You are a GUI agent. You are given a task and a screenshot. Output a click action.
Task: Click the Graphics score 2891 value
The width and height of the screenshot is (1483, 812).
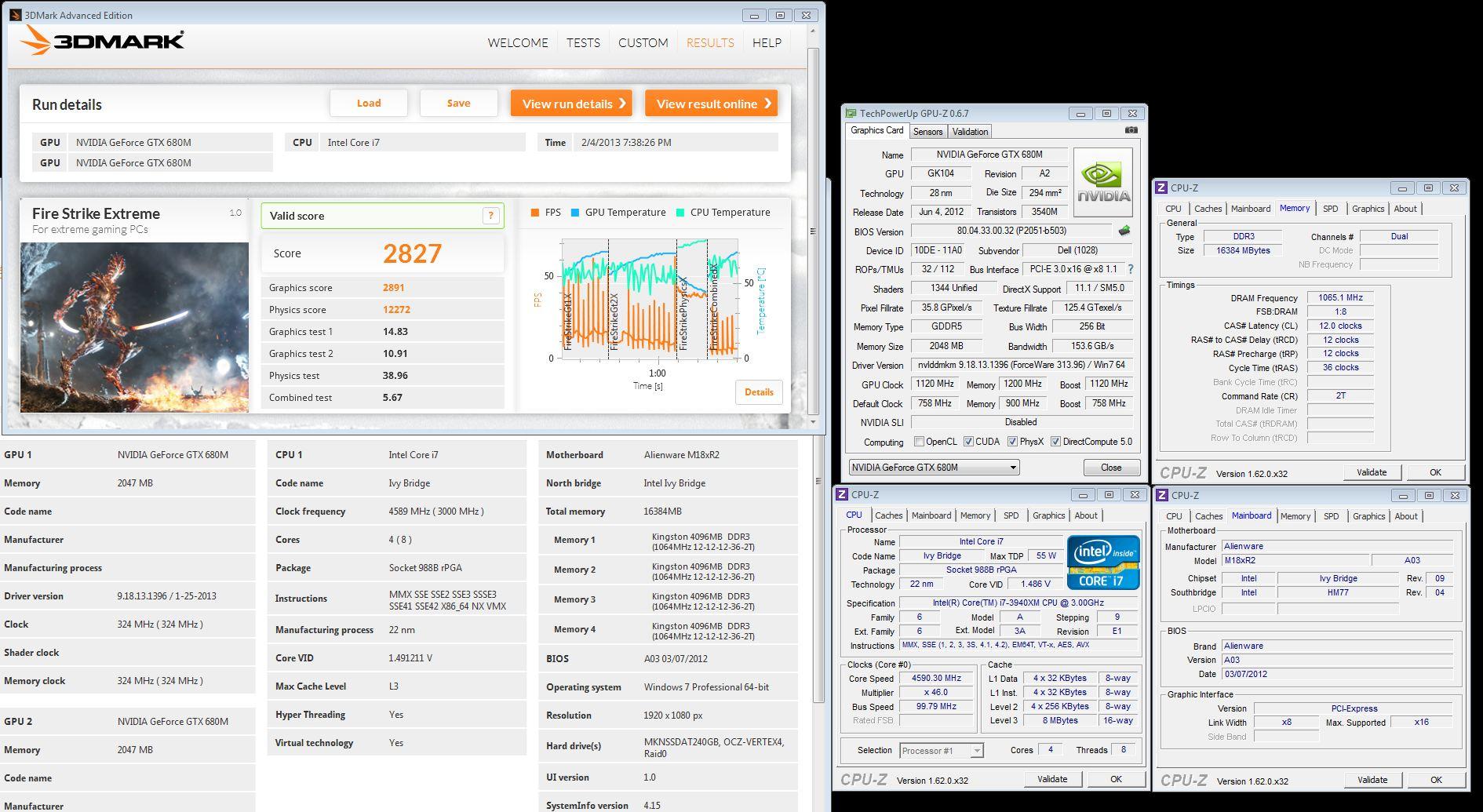coord(394,287)
